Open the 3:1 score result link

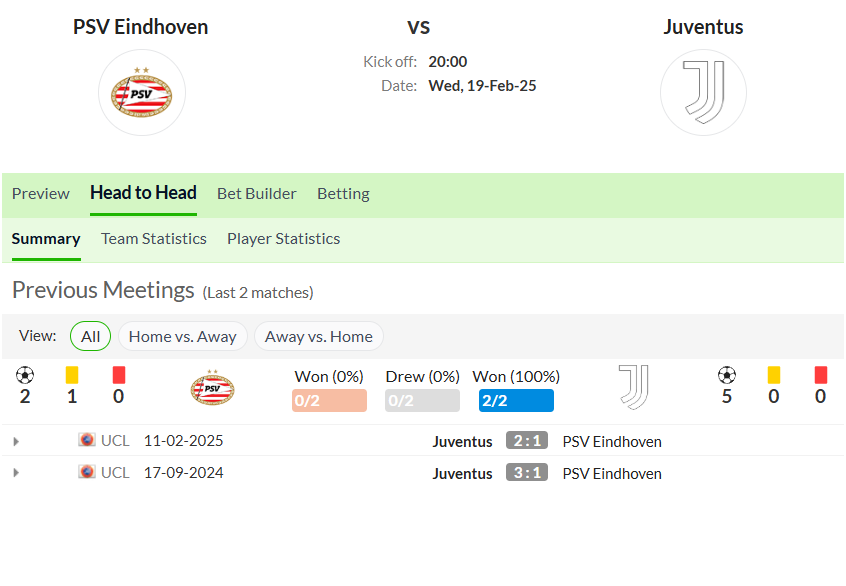(x=527, y=472)
